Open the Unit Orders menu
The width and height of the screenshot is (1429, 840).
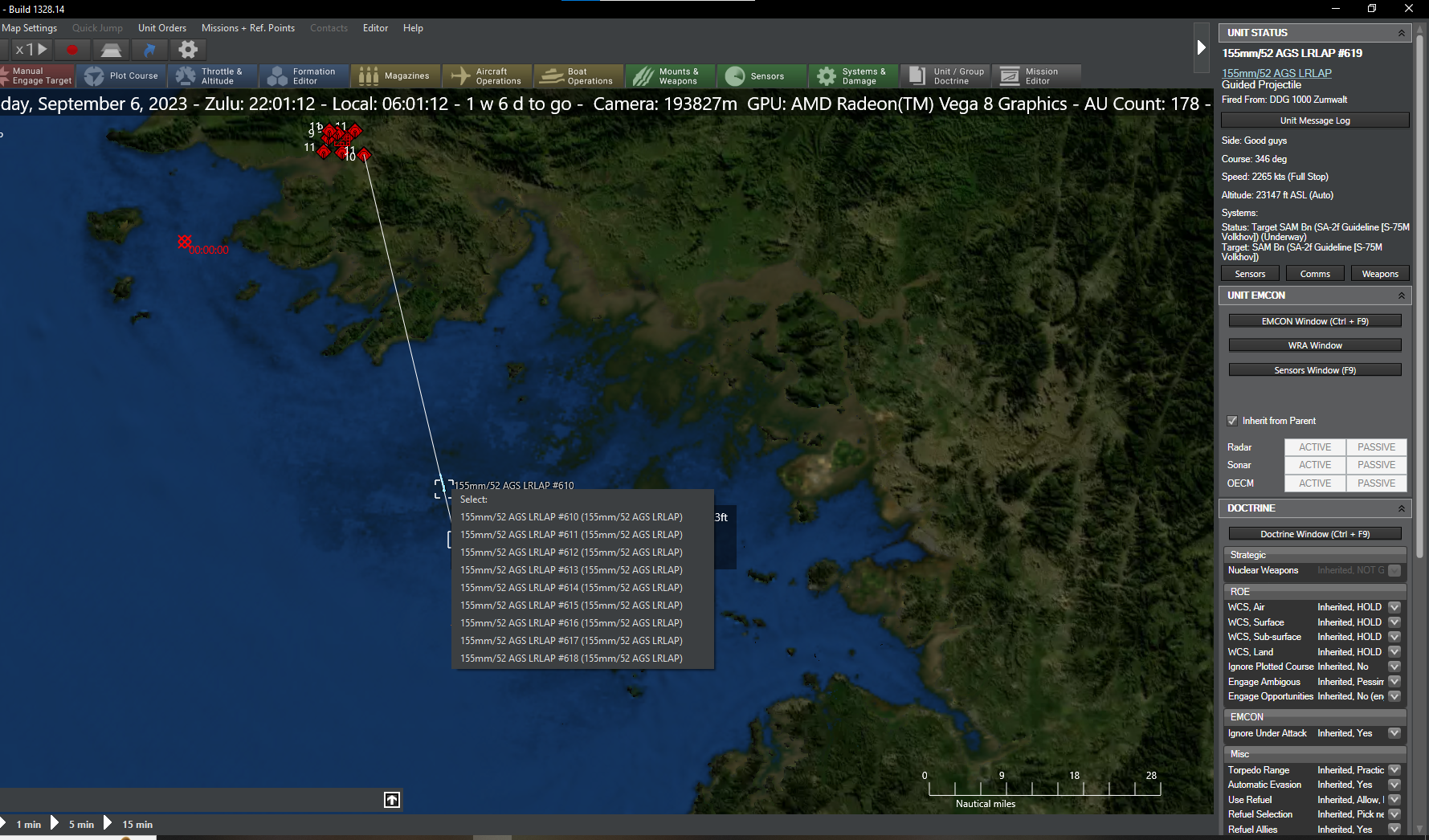pyautogui.click(x=162, y=28)
